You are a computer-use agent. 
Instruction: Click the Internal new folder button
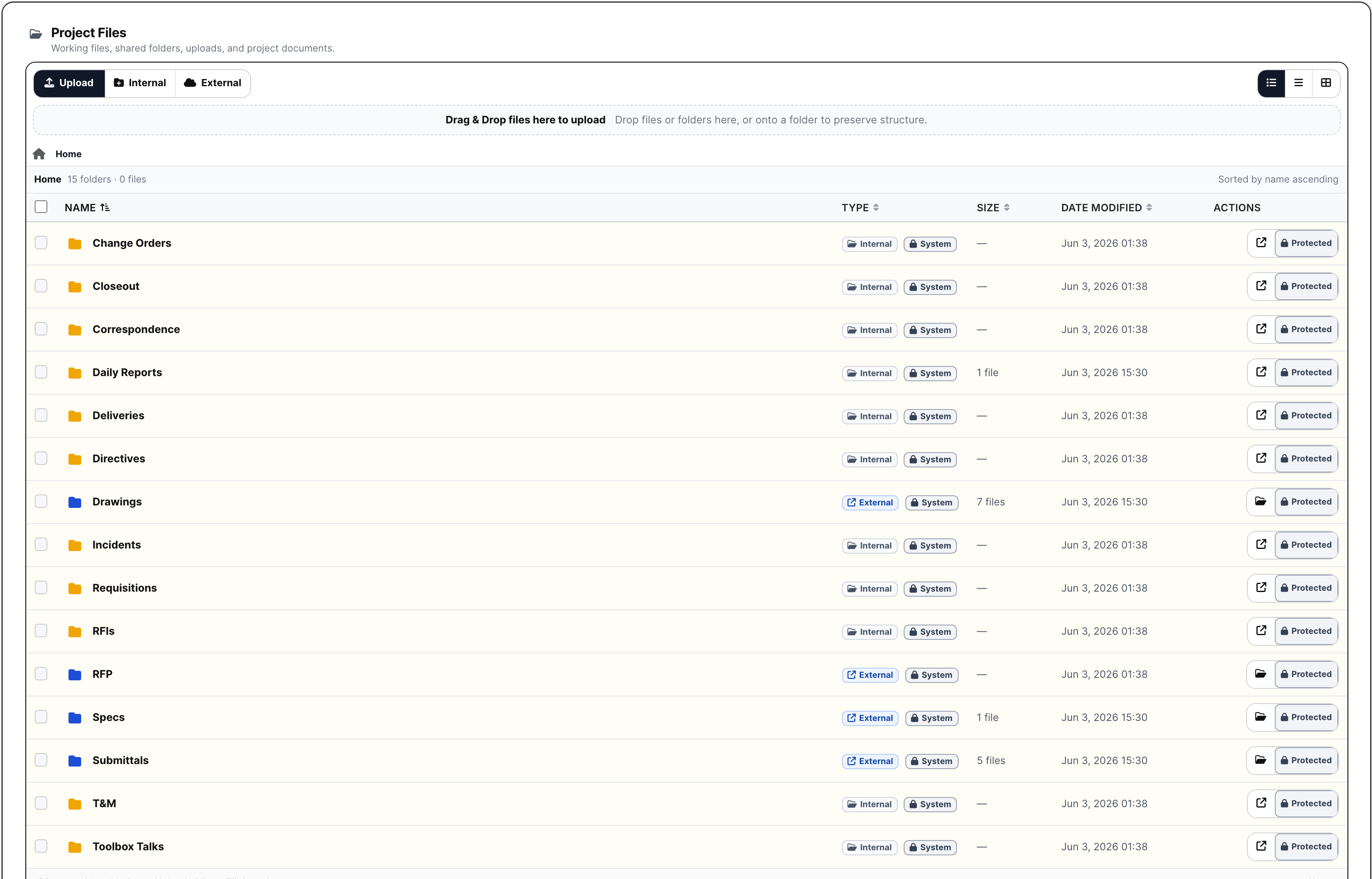click(x=140, y=83)
